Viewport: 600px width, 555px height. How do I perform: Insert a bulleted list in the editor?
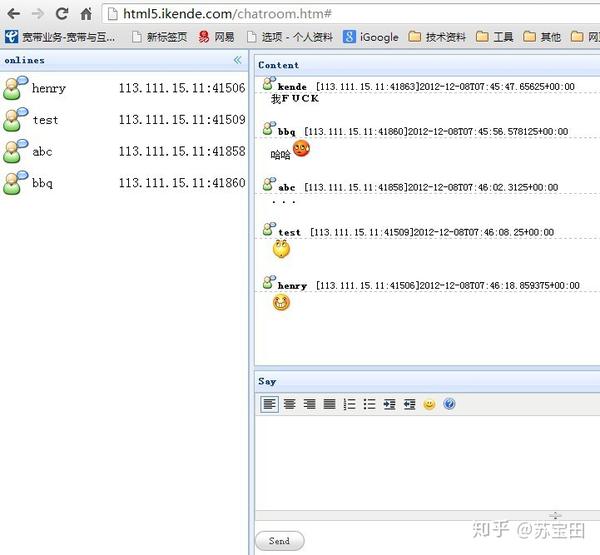[370, 404]
